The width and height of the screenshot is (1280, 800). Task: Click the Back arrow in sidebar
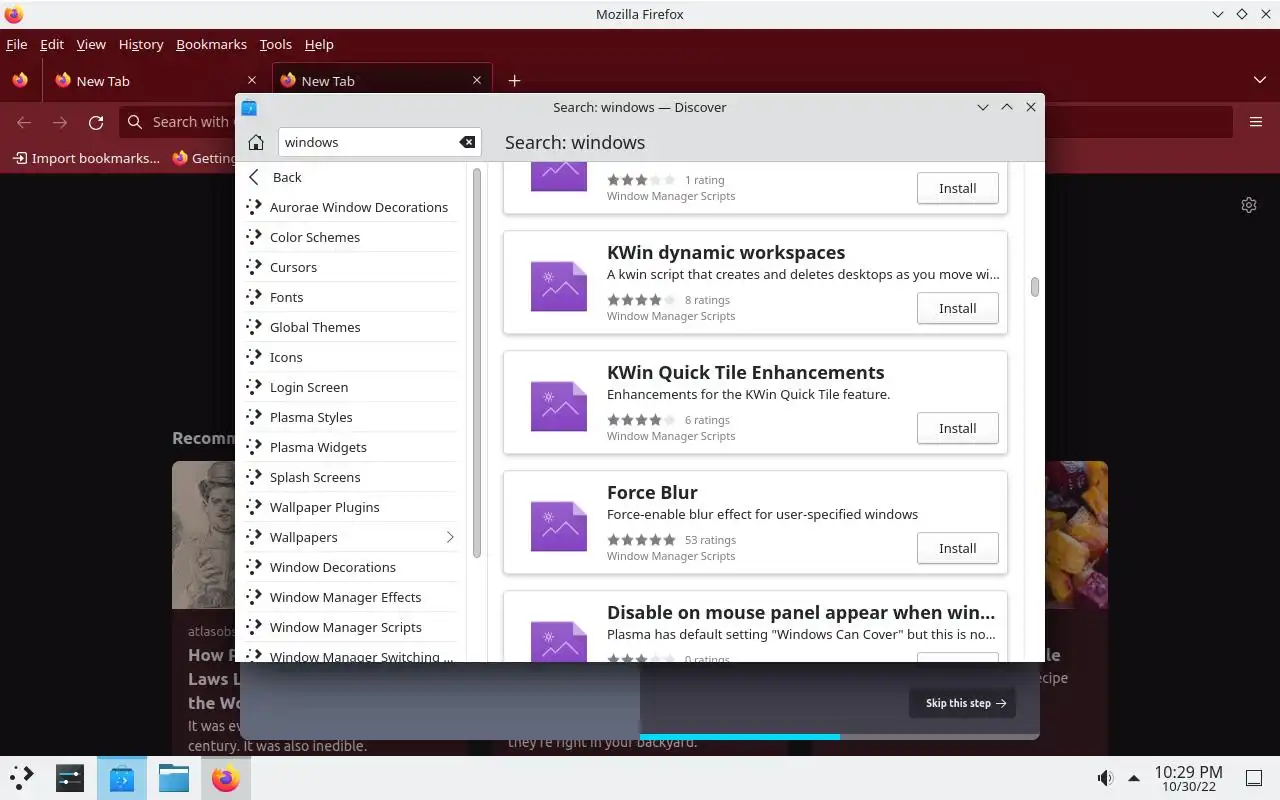point(254,177)
